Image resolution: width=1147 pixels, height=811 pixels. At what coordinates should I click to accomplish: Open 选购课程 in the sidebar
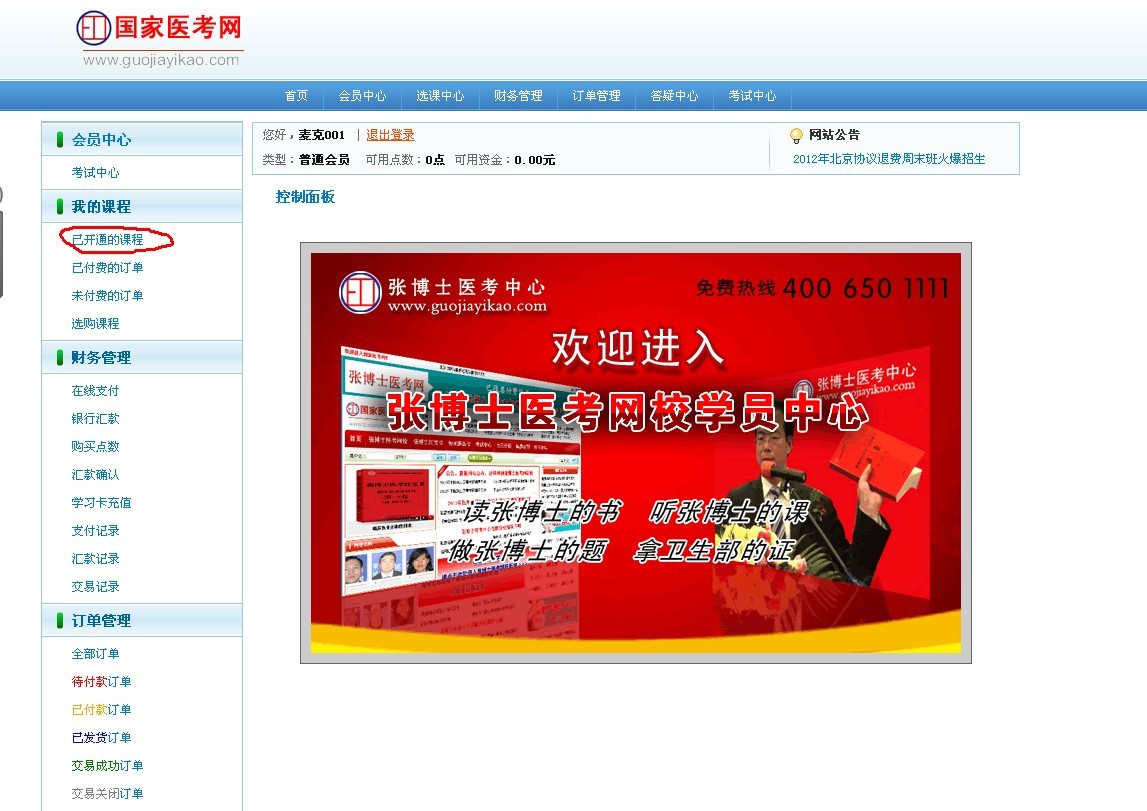(95, 323)
